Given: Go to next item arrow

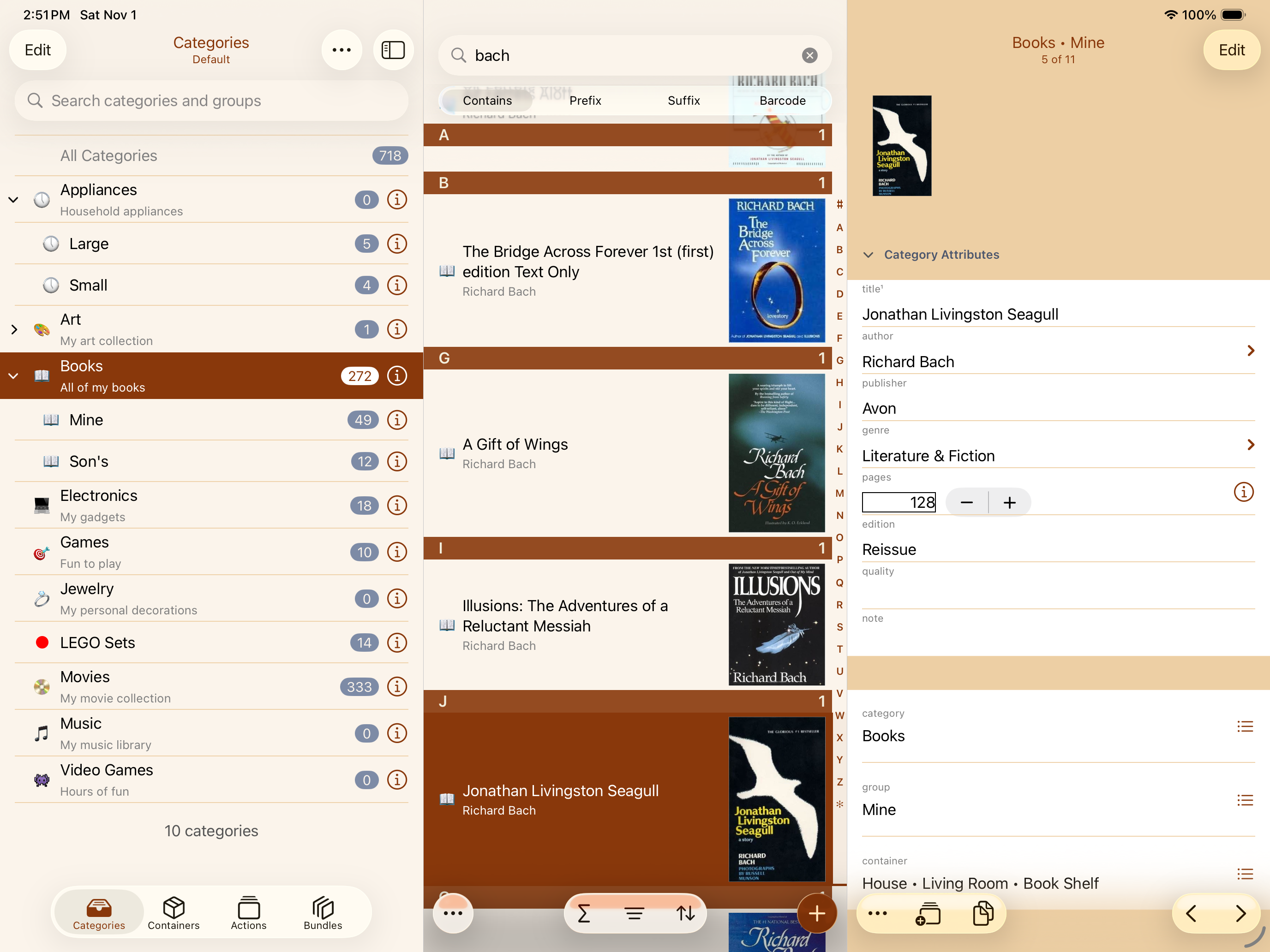Looking at the screenshot, I should point(1240,913).
